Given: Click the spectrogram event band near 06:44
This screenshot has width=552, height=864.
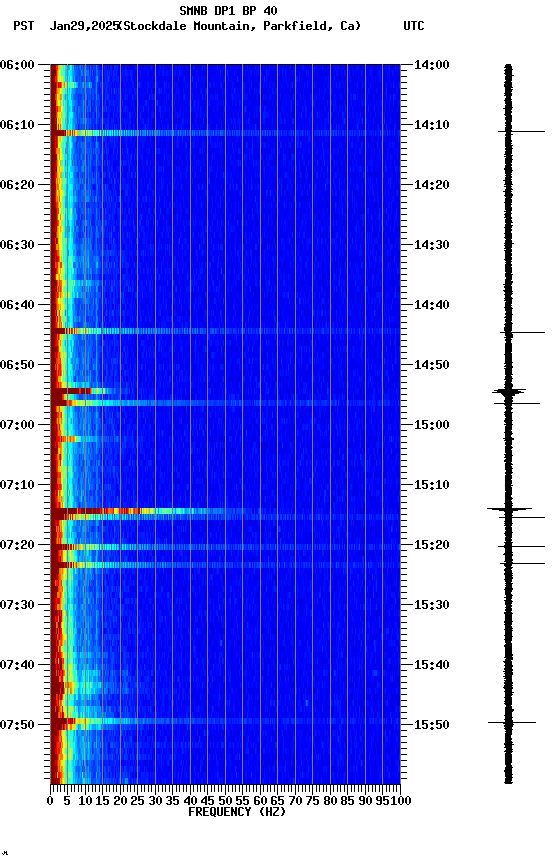Looking at the screenshot, I should click(225, 331).
